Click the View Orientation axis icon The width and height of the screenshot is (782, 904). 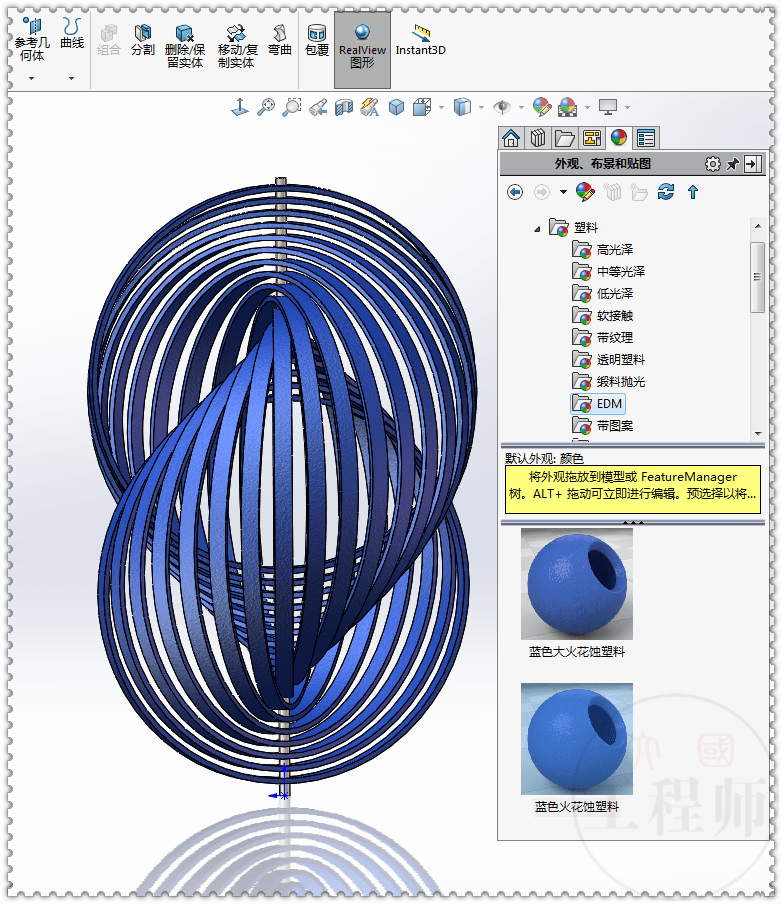point(240,107)
